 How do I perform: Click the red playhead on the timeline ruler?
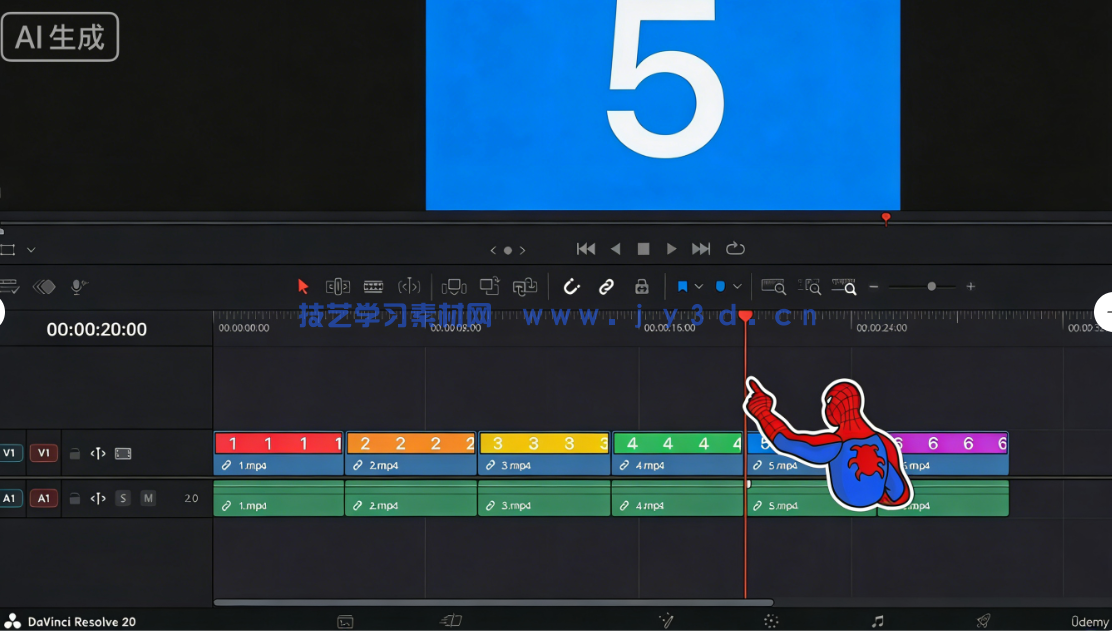pyautogui.click(x=746, y=316)
